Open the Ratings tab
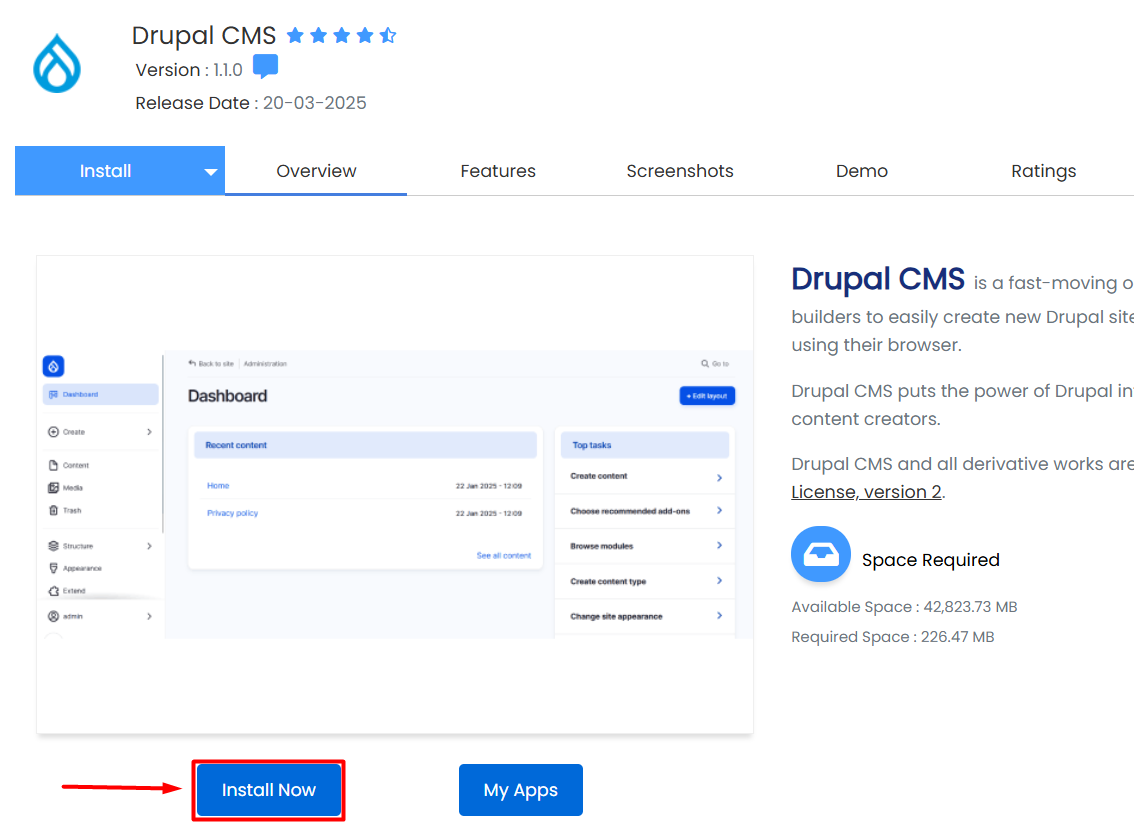This screenshot has height=831, width=1134. 1043,171
